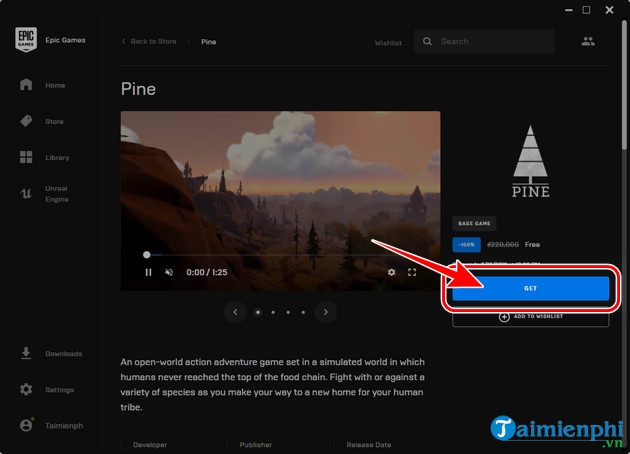
Task: Select the Store menu label
Action: [x=54, y=121]
